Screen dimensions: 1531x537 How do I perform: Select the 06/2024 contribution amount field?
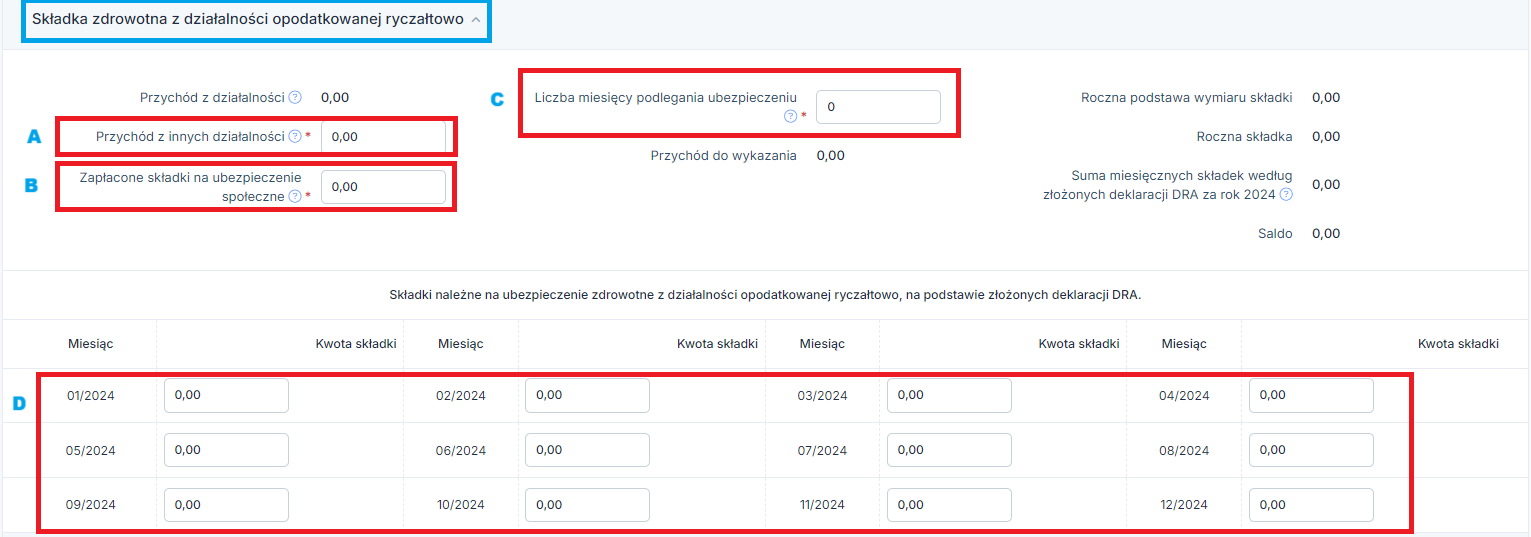click(x=587, y=450)
